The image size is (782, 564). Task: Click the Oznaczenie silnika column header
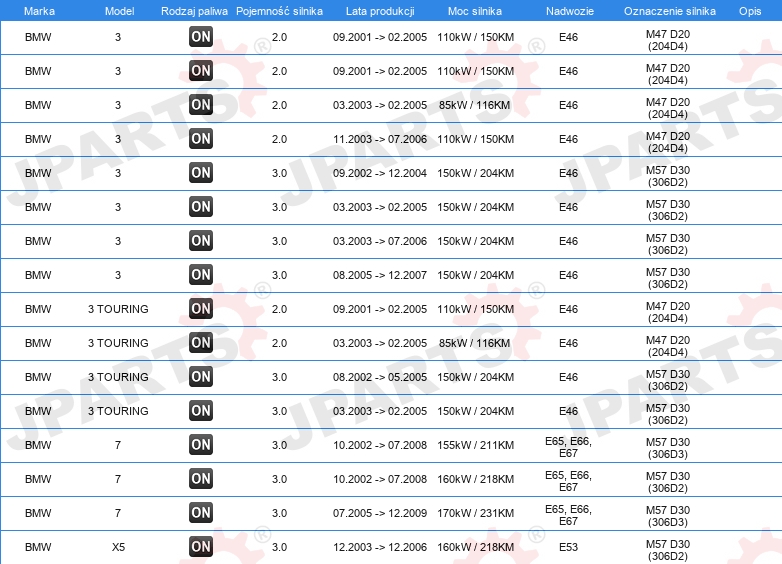click(x=669, y=11)
